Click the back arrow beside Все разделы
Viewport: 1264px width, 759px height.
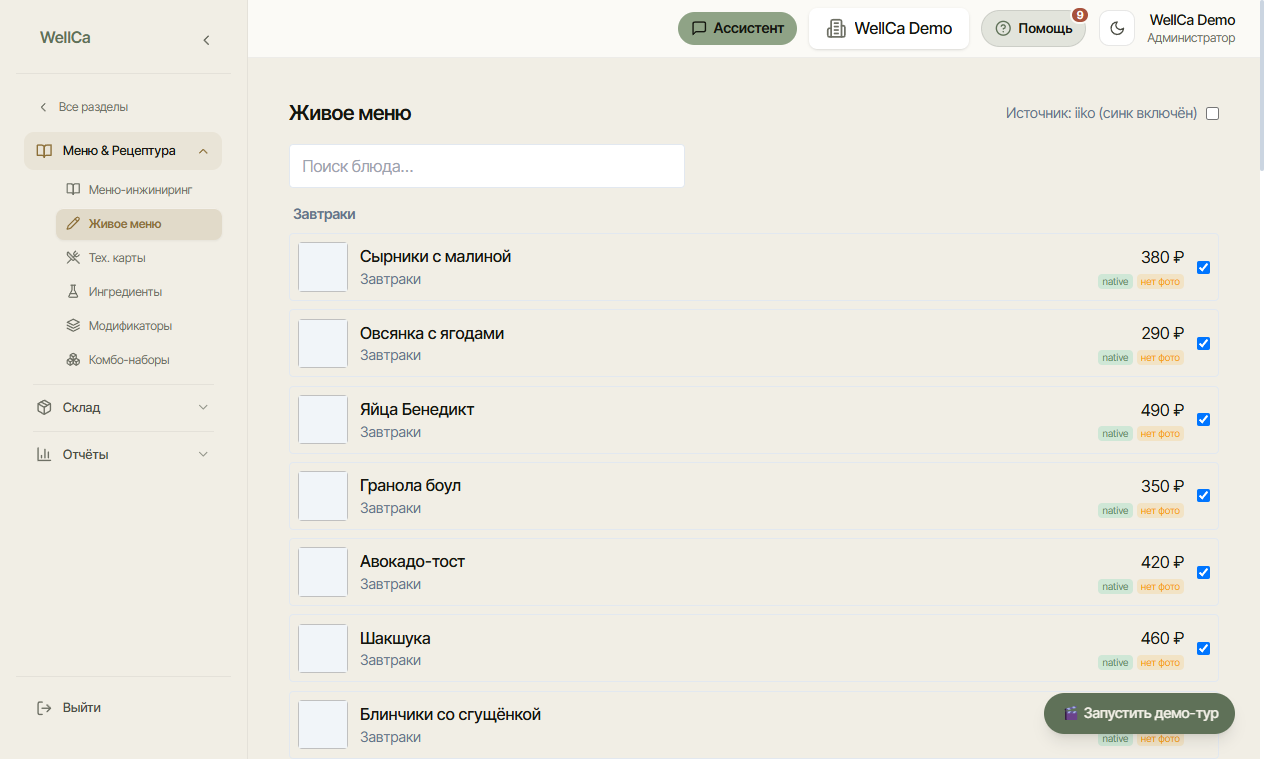tap(43, 107)
